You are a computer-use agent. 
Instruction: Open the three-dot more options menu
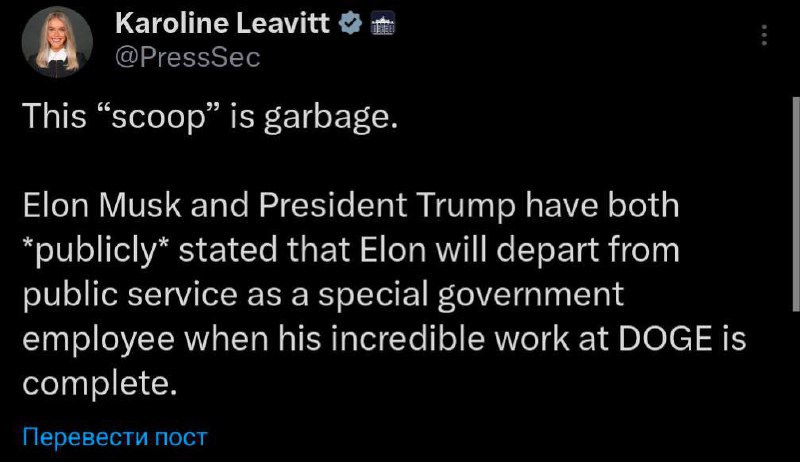[x=765, y=36]
